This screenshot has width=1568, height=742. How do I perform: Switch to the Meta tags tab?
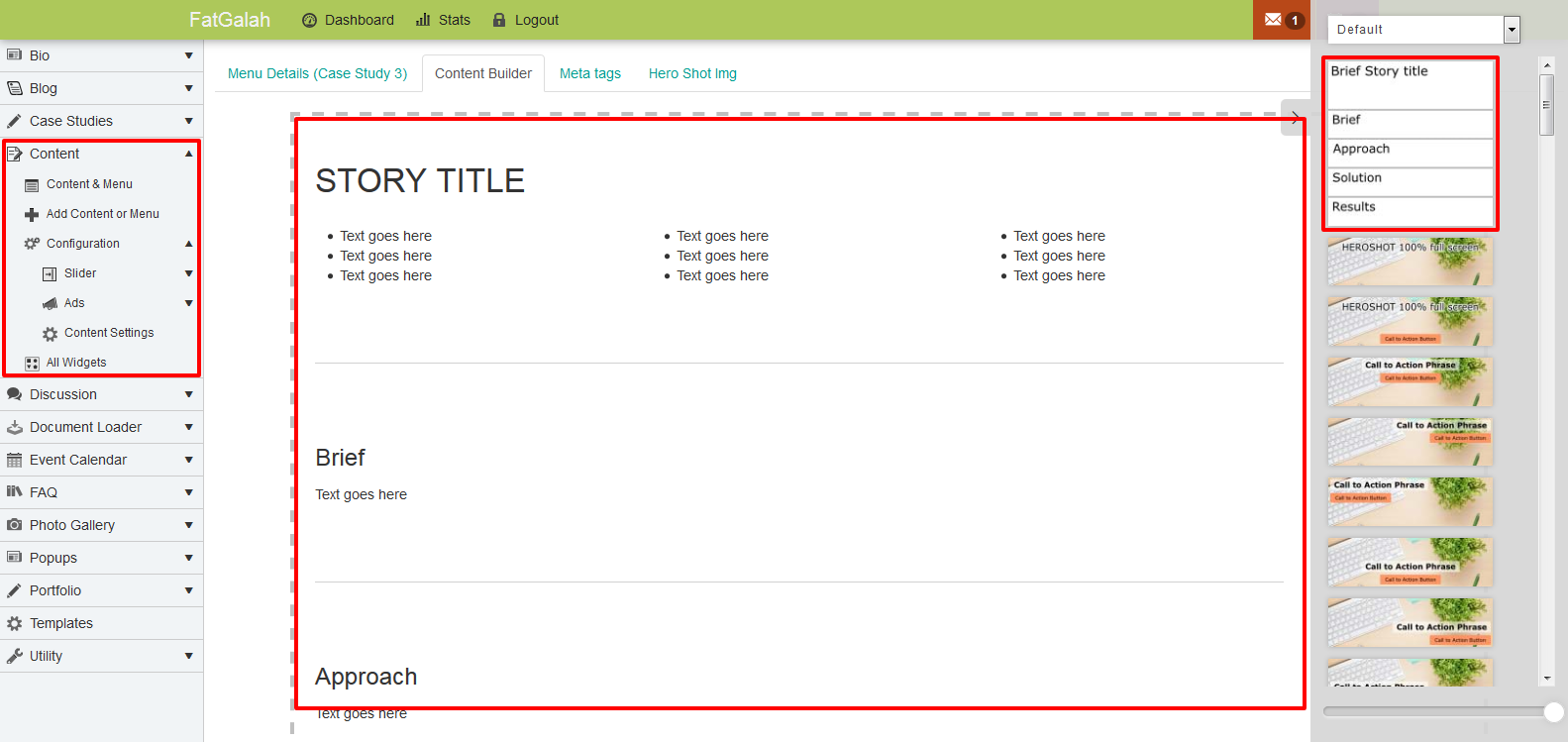coord(590,73)
